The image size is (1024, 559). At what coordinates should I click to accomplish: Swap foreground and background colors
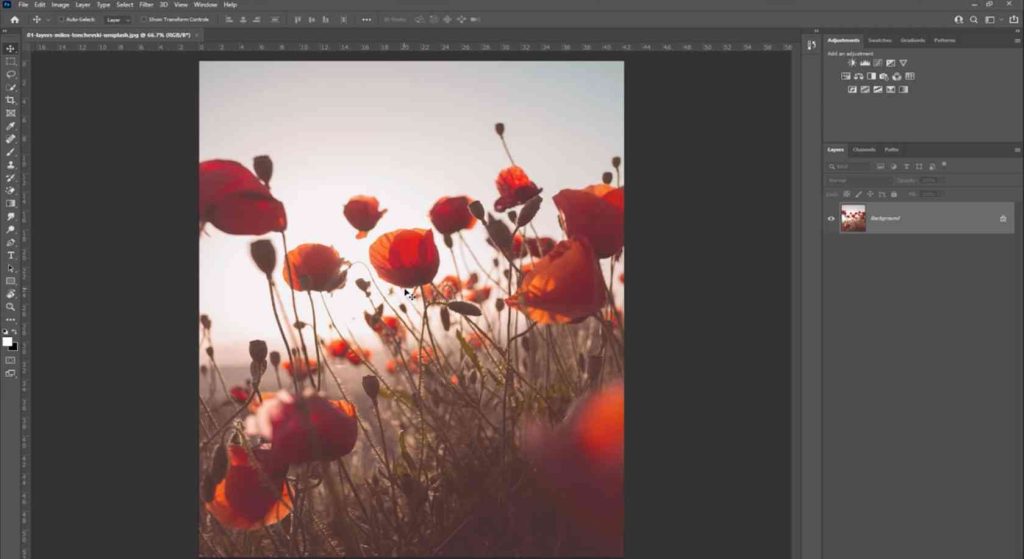pos(14,332)
